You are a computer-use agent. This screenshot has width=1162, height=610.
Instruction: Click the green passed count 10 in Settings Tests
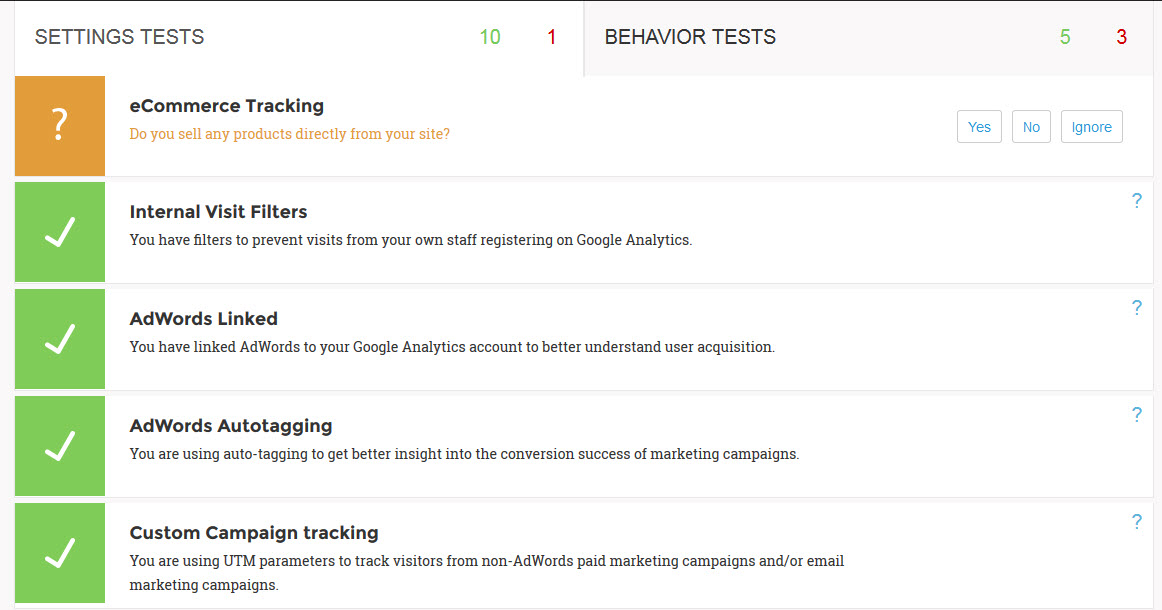click(x=490, y=37)
